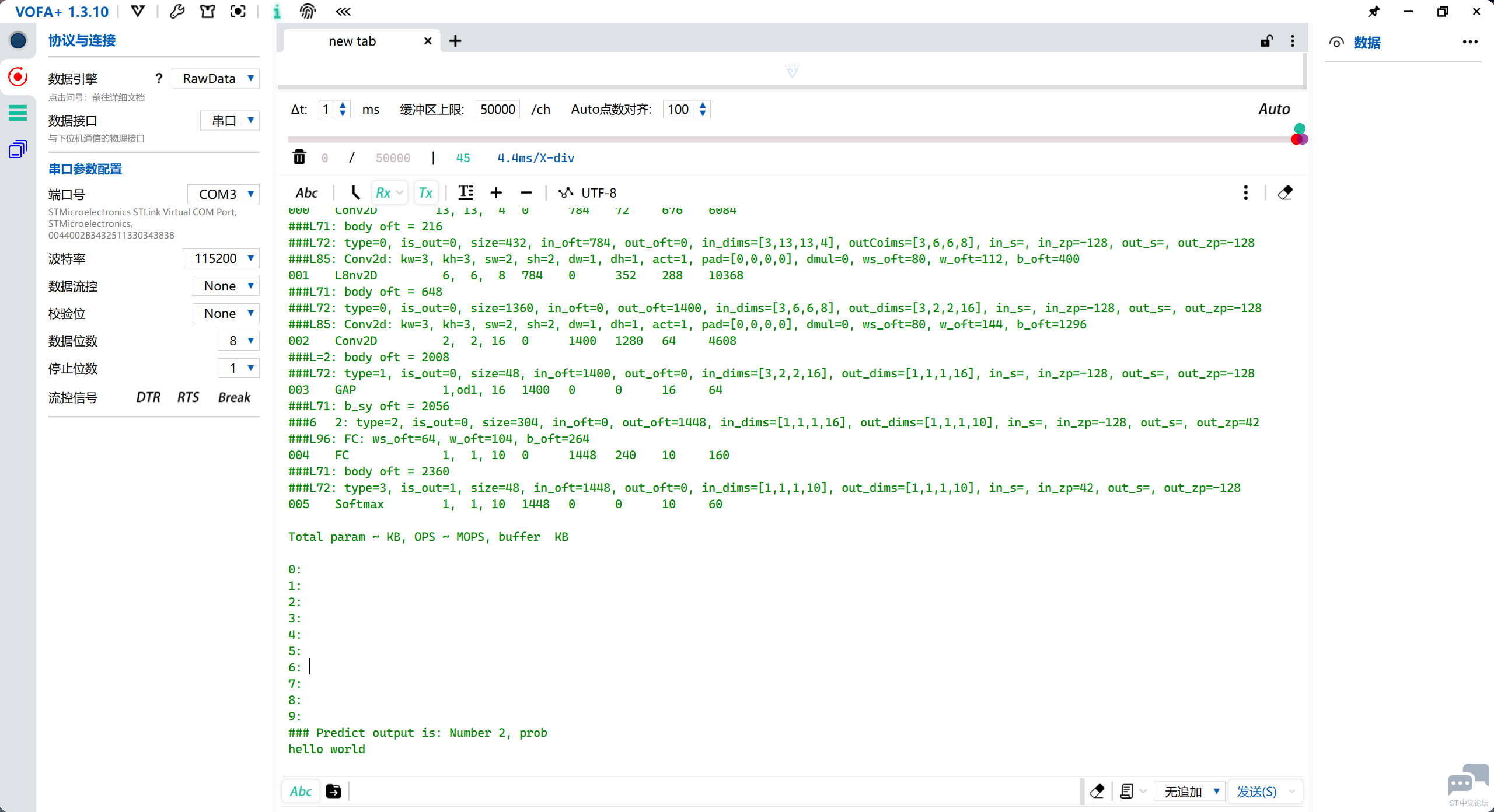Image resolution: width=1494 pixels, height=812 pixels.
Task: Toggle the serial connection circle button
Action: pyautogui.click(x=18, y=41)
